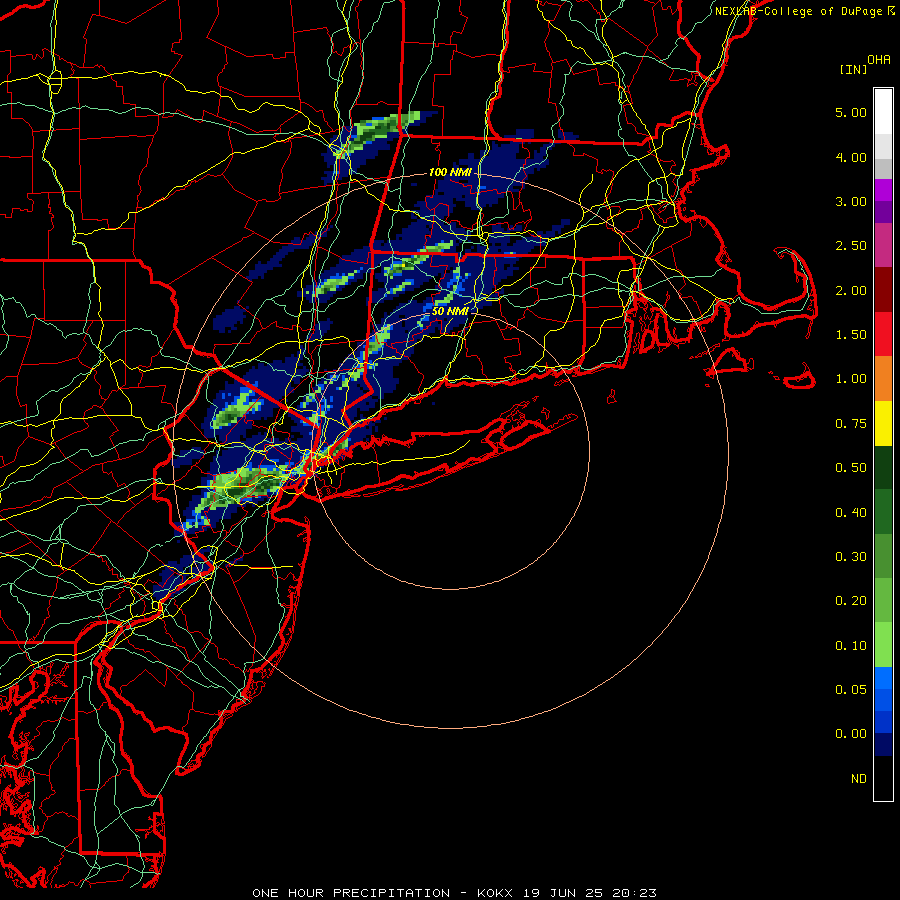Select the 0.40 legend value

click(x=851, y=513)
